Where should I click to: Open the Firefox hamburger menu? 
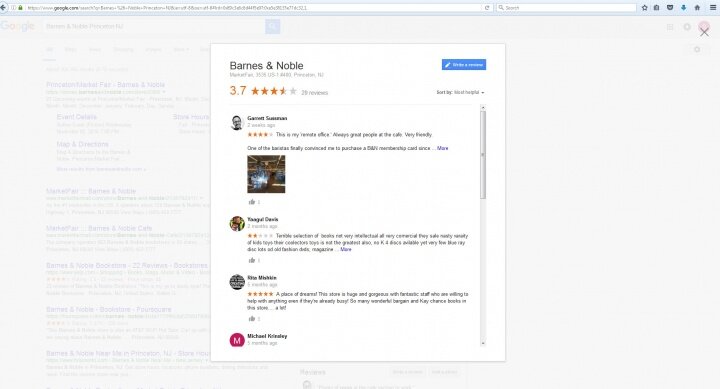coord(713,8)
